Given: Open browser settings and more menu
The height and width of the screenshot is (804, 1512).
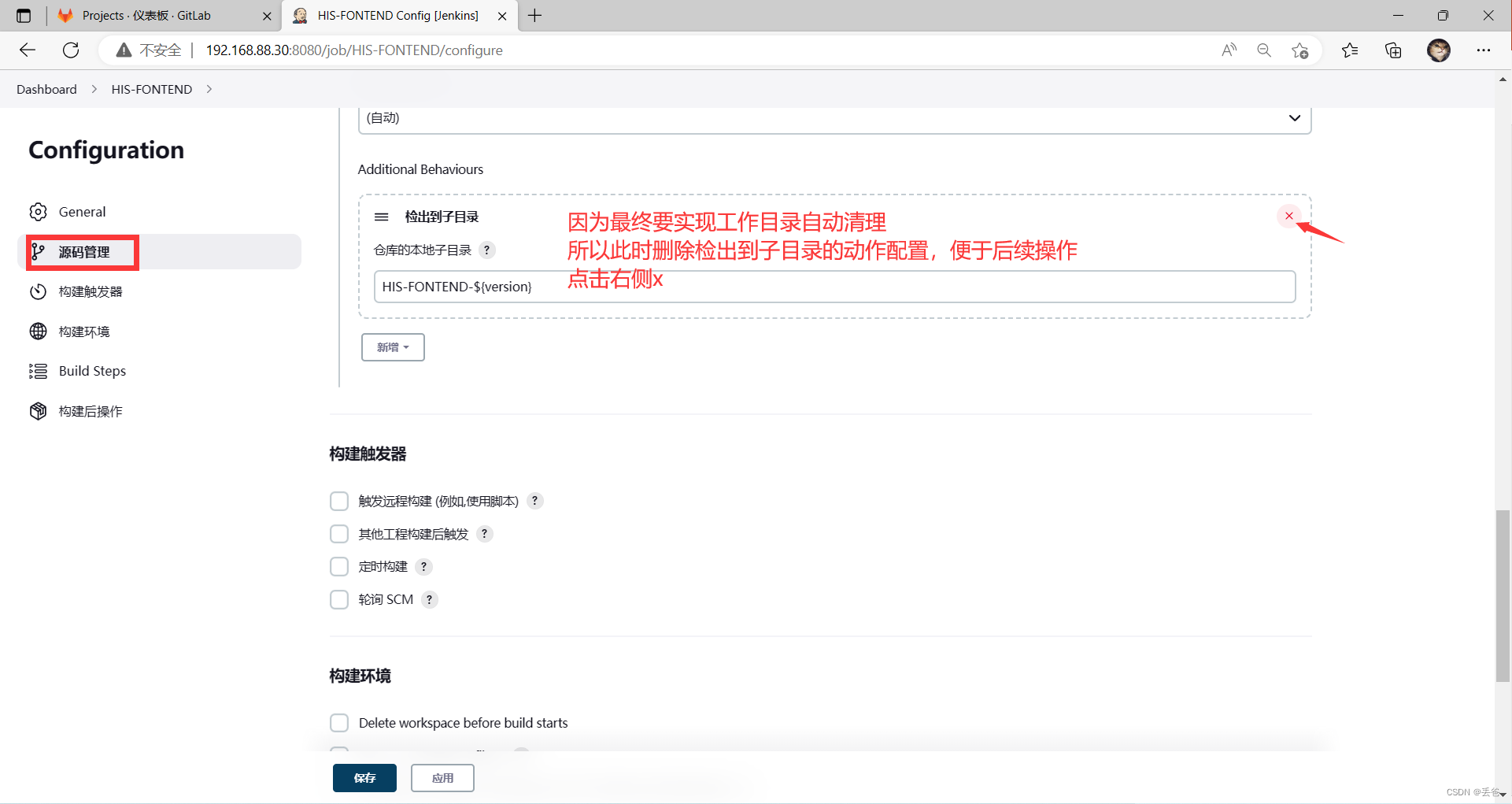Looking at the screenshot, I should coord(1484,50).
